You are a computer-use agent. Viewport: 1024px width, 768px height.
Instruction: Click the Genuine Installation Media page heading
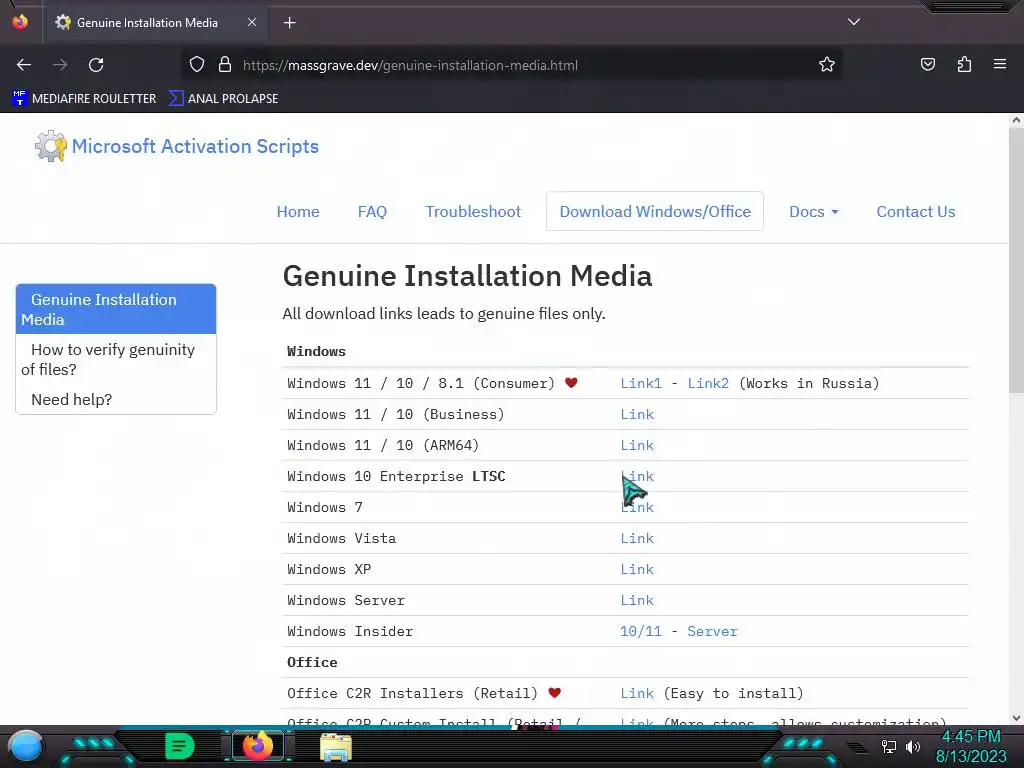tap(468, 276)
